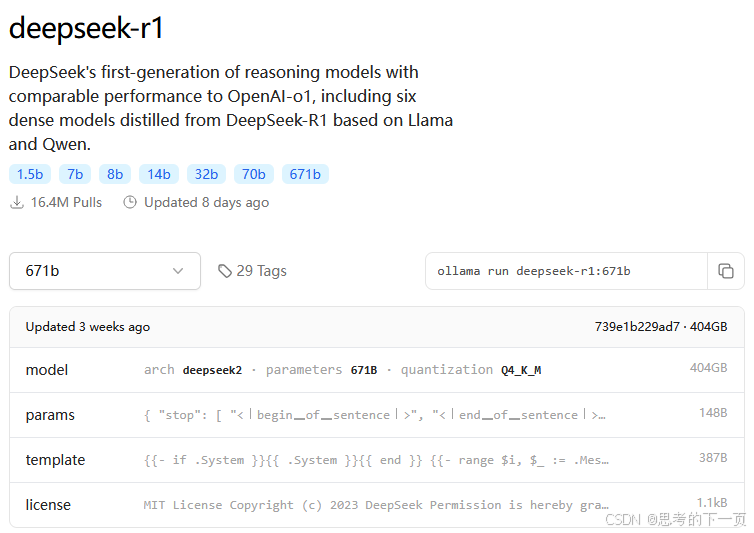The width and height of the screenshot is (754, 533).
Task: Expand the dropdown chevron arrow
Action: 178,271
